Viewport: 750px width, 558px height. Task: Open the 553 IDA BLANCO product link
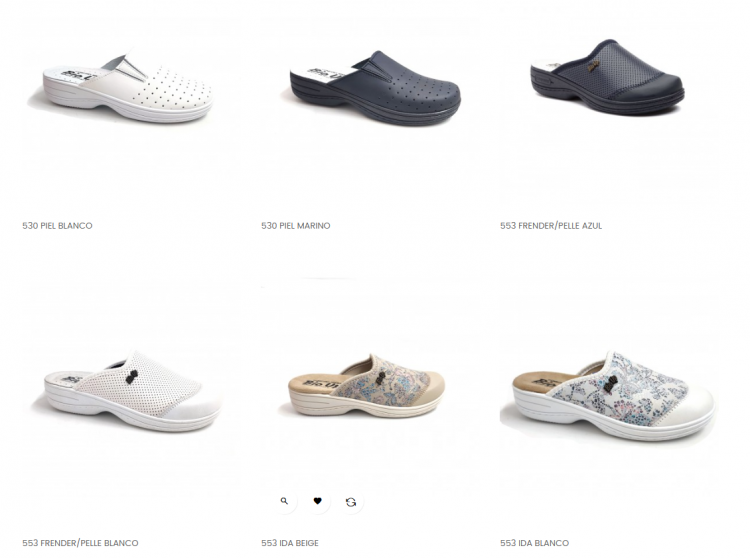pos(535,543)
